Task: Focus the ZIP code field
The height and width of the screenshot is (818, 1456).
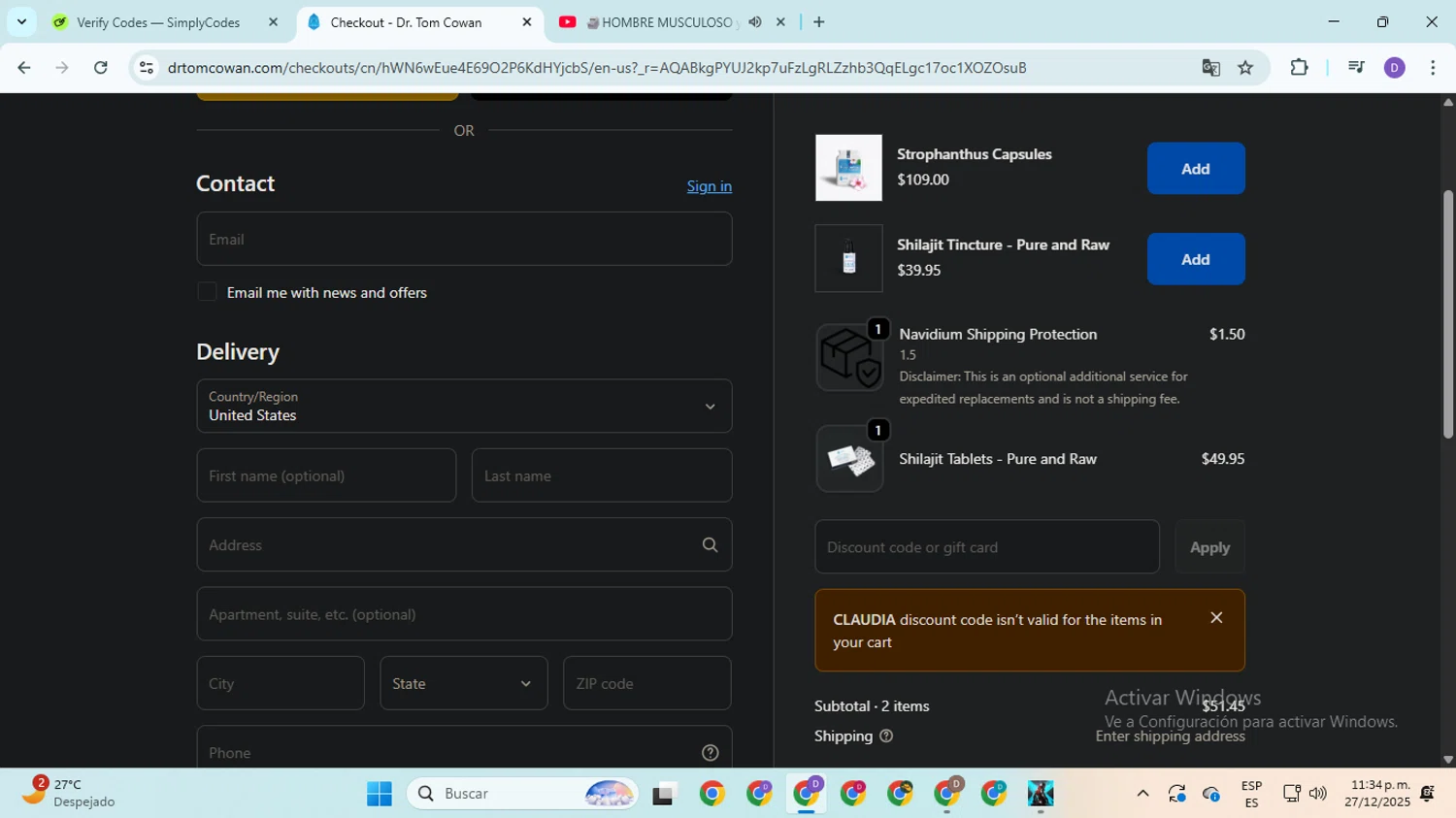Action: pyautogui.click(x=646, y=683)
